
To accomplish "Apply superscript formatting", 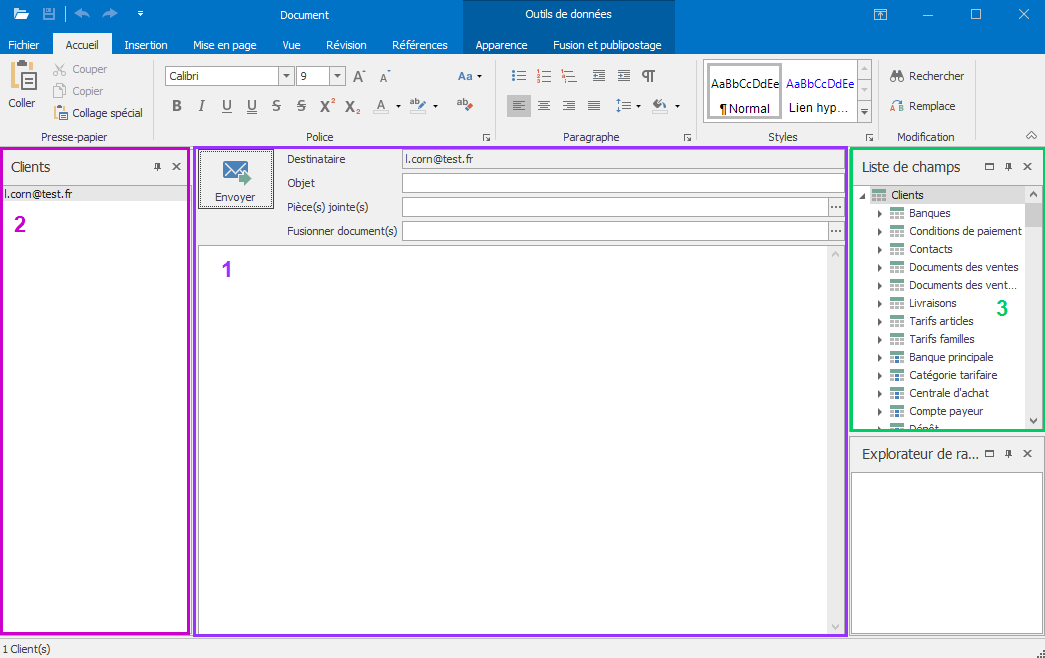I will (327, 106).
